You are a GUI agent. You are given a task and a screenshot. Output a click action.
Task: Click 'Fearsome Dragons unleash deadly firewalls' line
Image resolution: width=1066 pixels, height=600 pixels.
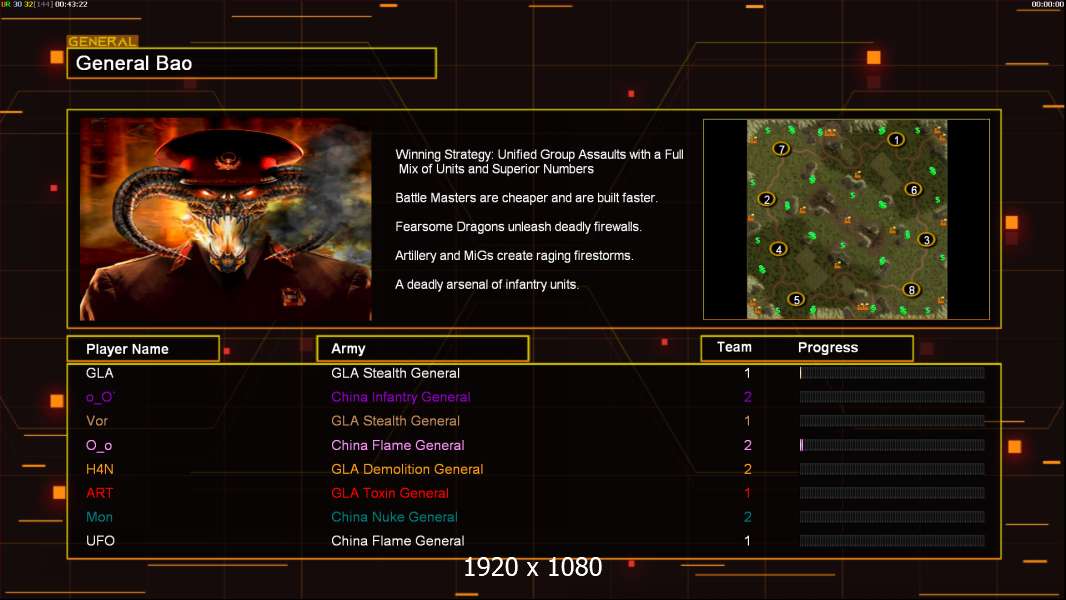point(519,227)
